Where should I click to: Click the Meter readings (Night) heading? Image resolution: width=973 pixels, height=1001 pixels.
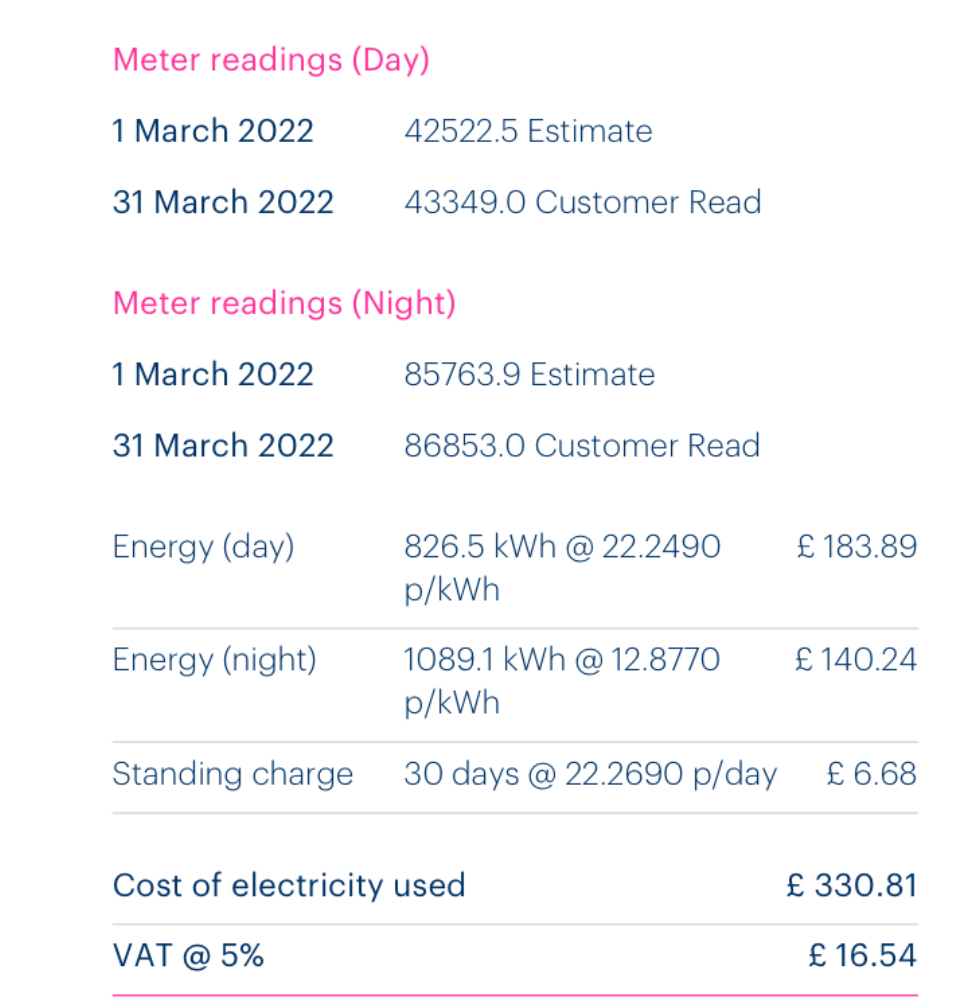click(284, 303)
